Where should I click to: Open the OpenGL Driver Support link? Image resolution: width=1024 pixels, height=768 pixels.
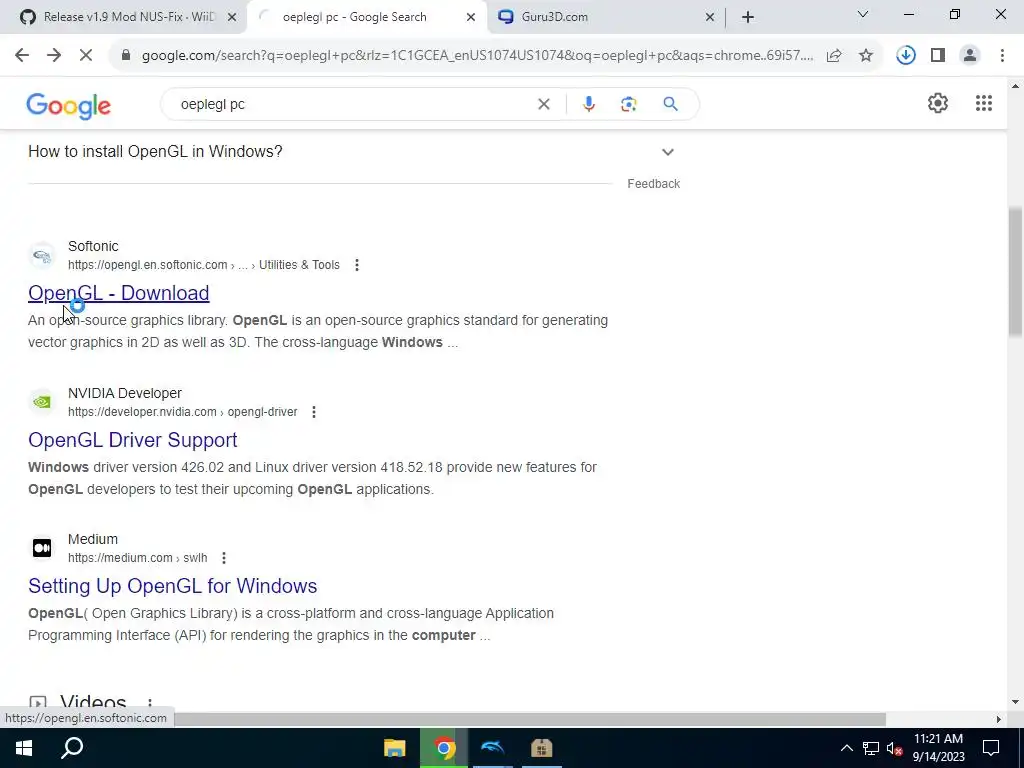coord(133,440)
